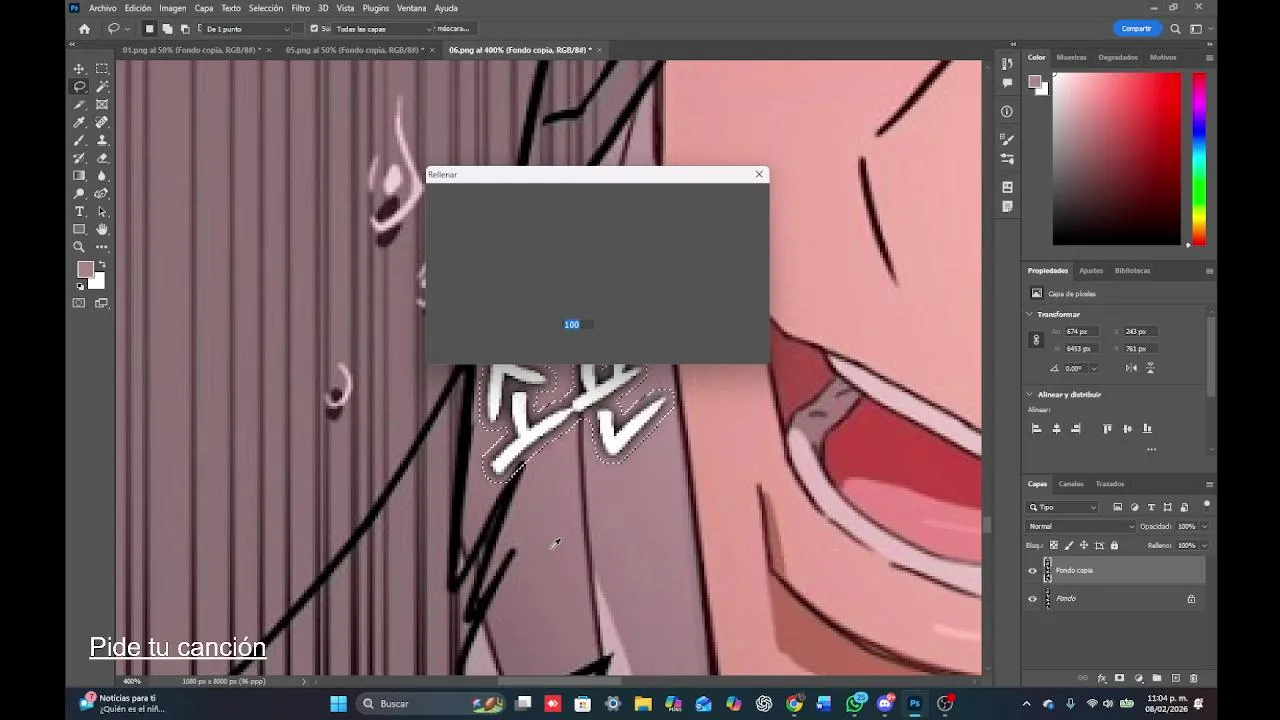
Task: Select the Dodge tool
Action: [79, 194]
